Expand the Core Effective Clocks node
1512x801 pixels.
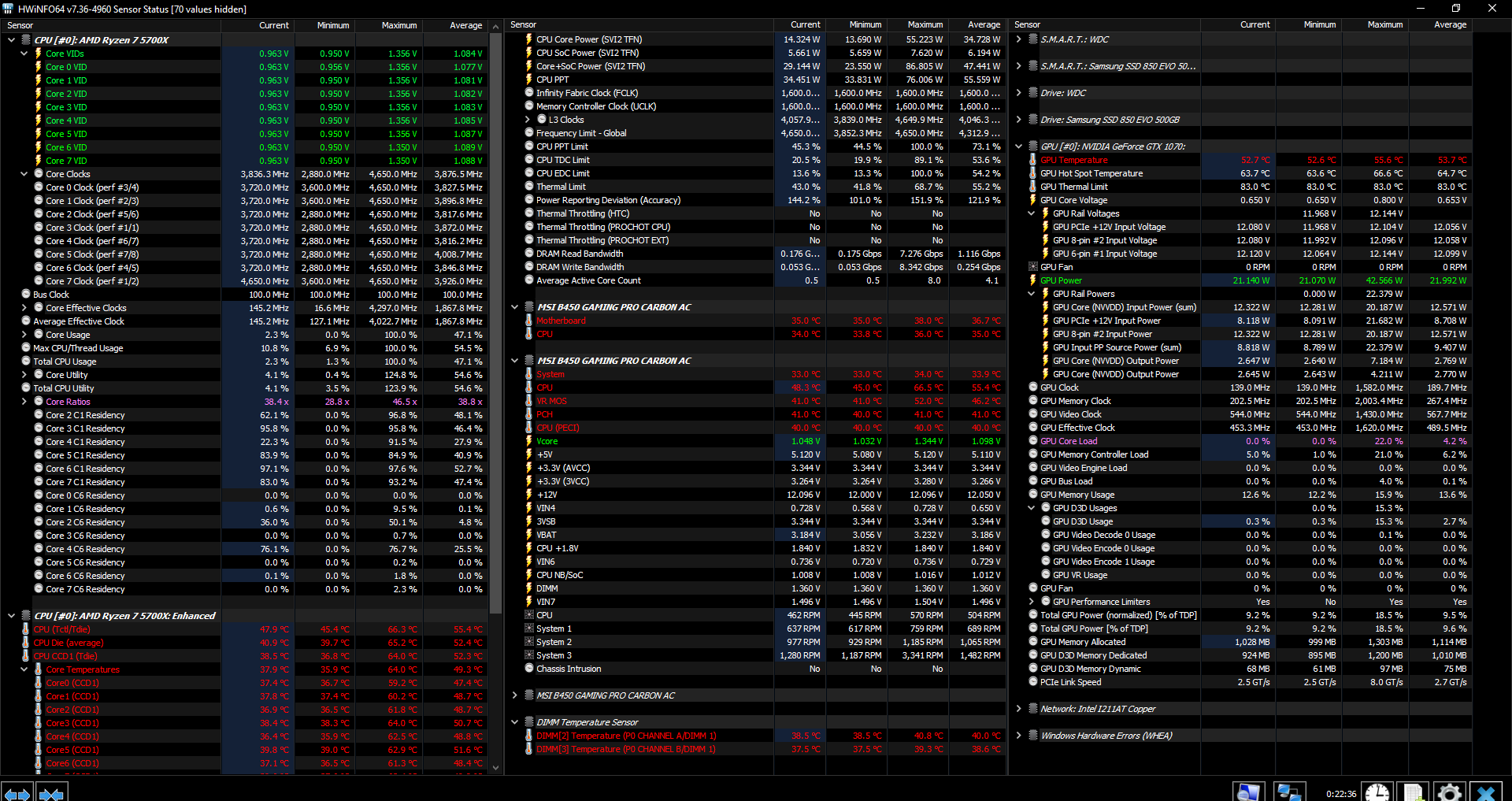point(24,308)
